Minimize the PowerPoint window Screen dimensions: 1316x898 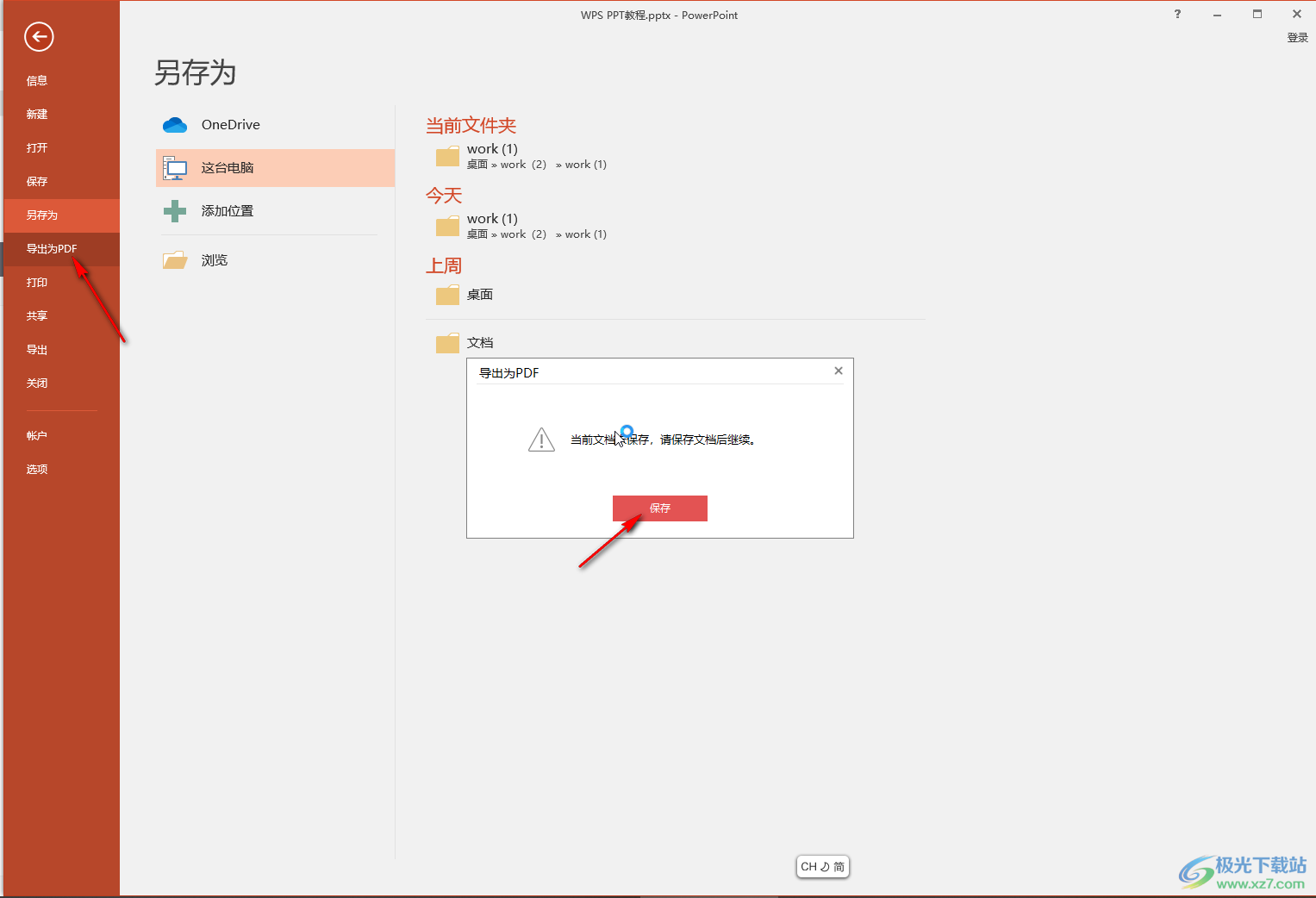1217,14
